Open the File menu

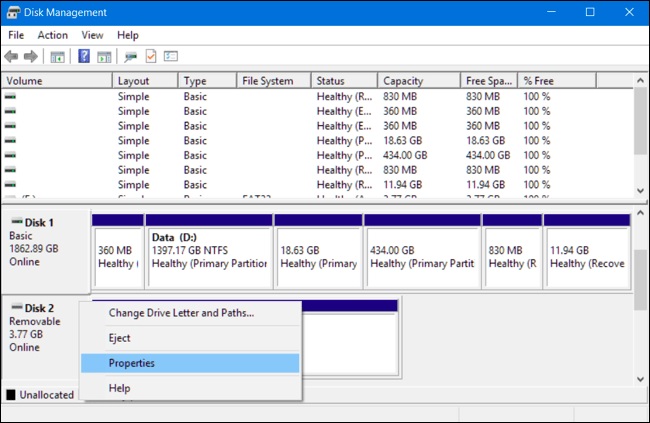pos(16,35)
